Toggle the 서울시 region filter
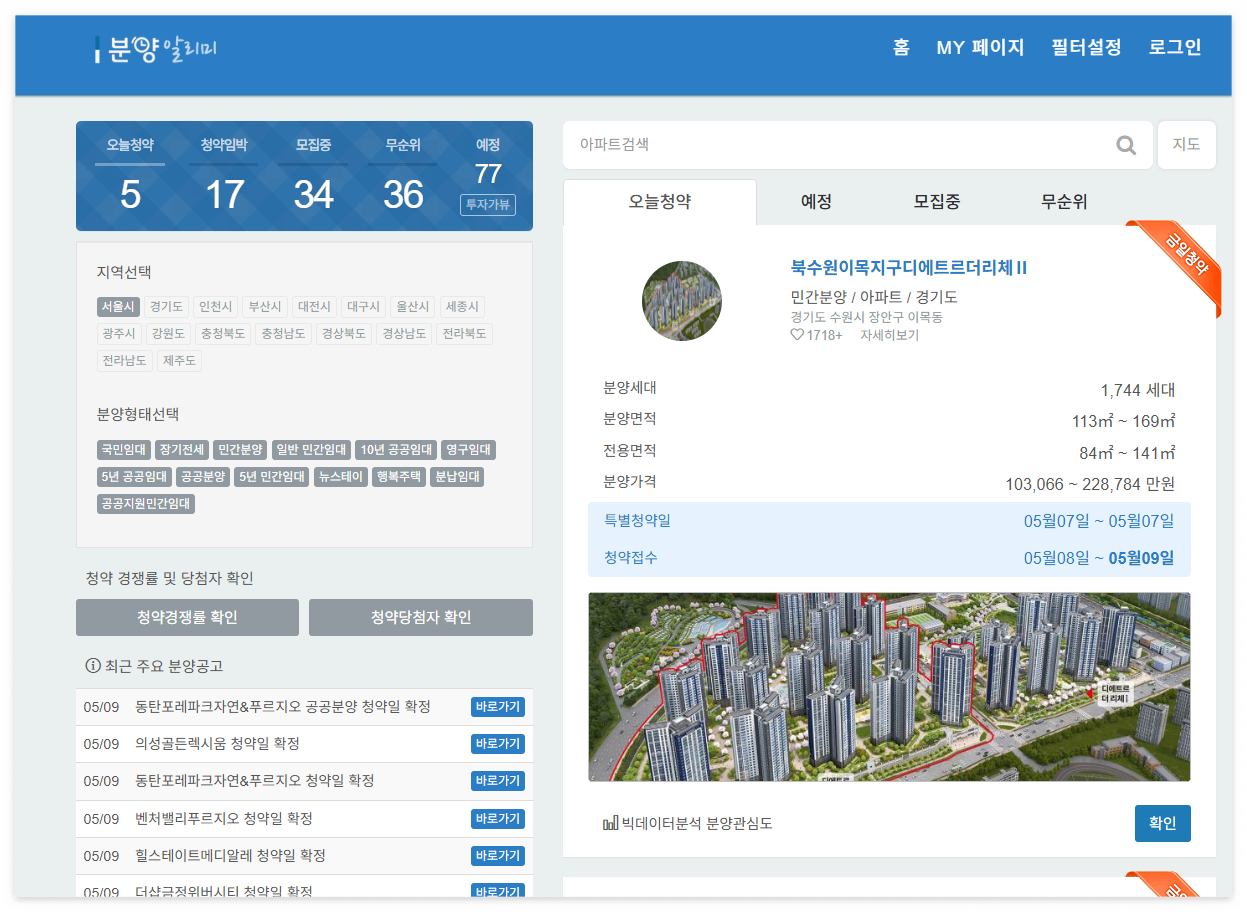This screenshot has width=1247, height=912. pyautogui.click(x=118, y=307)
